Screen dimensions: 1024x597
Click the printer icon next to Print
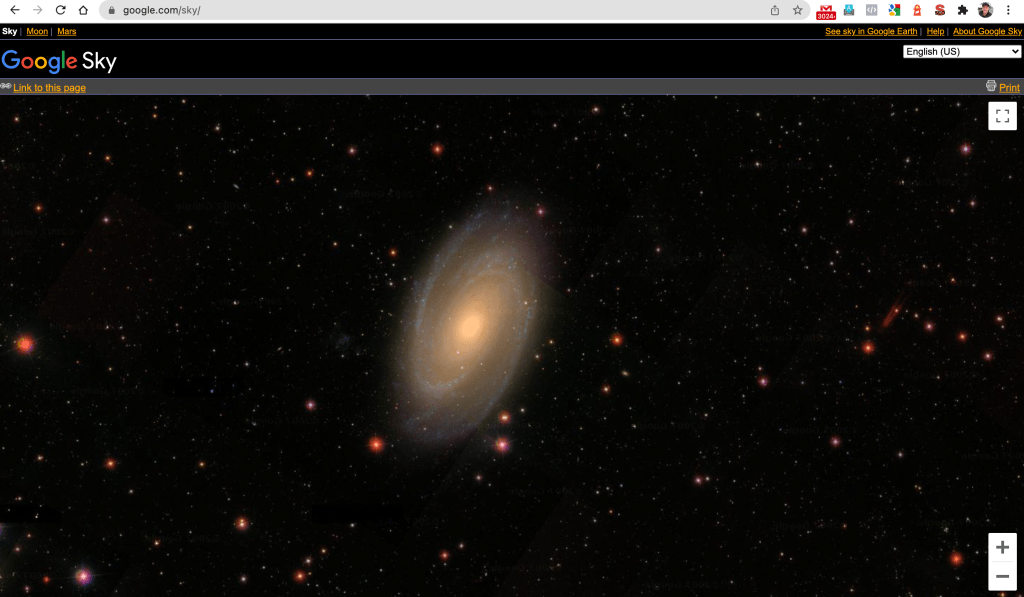pyautogui.click(x=991, y=87)
